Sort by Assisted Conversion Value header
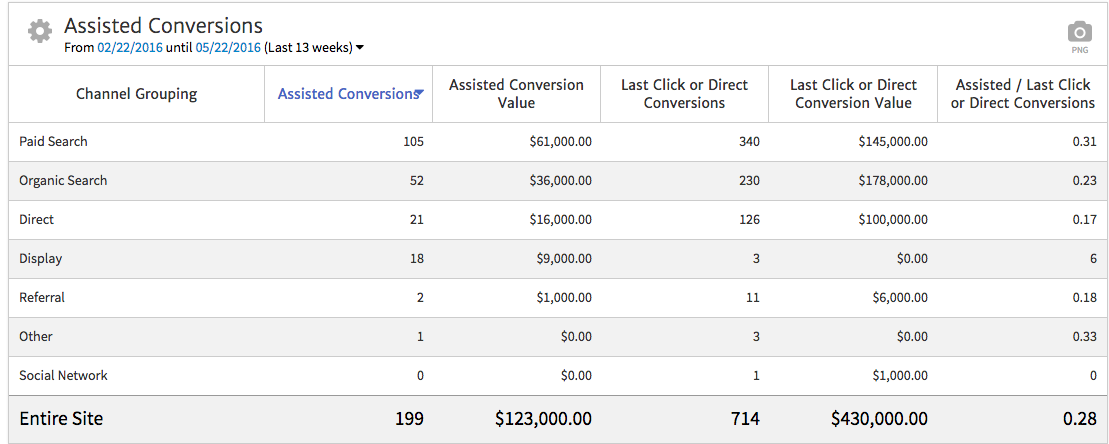Image resolution: width=1109 pixels, height=444 pixels. [x=516, y=94]
